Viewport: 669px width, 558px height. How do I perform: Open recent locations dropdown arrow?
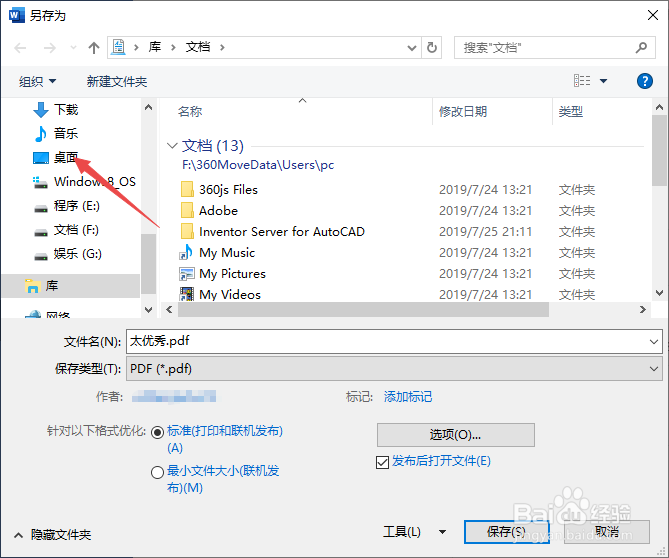click(x=73, y=47)
